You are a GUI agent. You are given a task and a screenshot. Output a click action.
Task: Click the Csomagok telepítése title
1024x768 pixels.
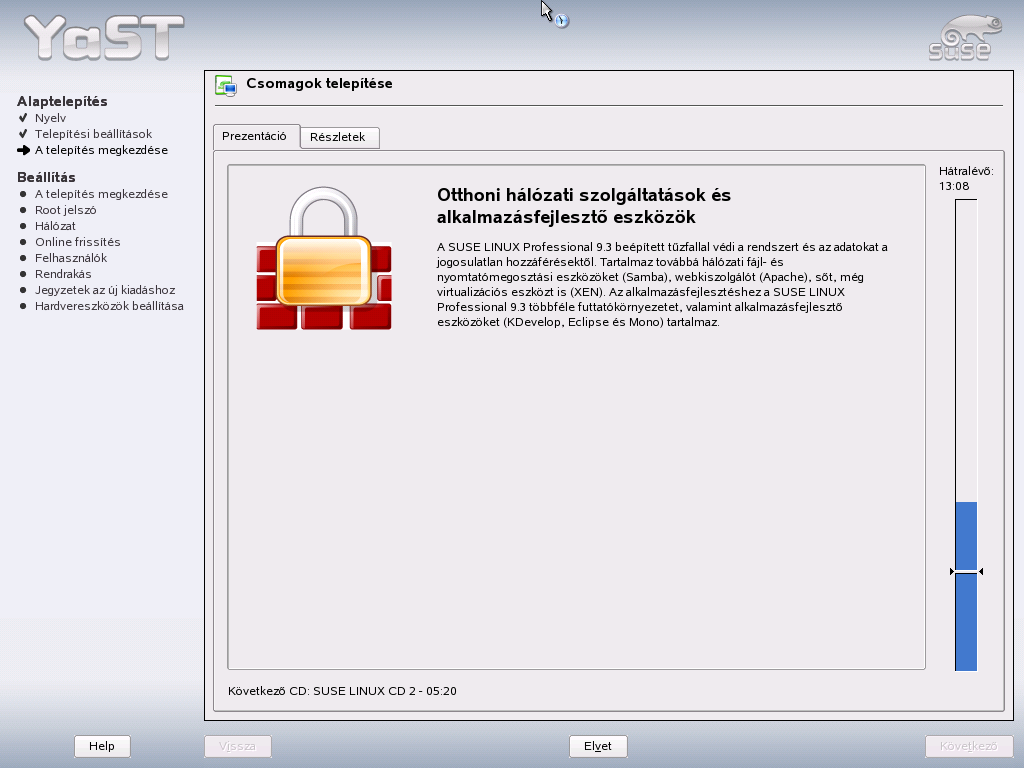[319, 84]
